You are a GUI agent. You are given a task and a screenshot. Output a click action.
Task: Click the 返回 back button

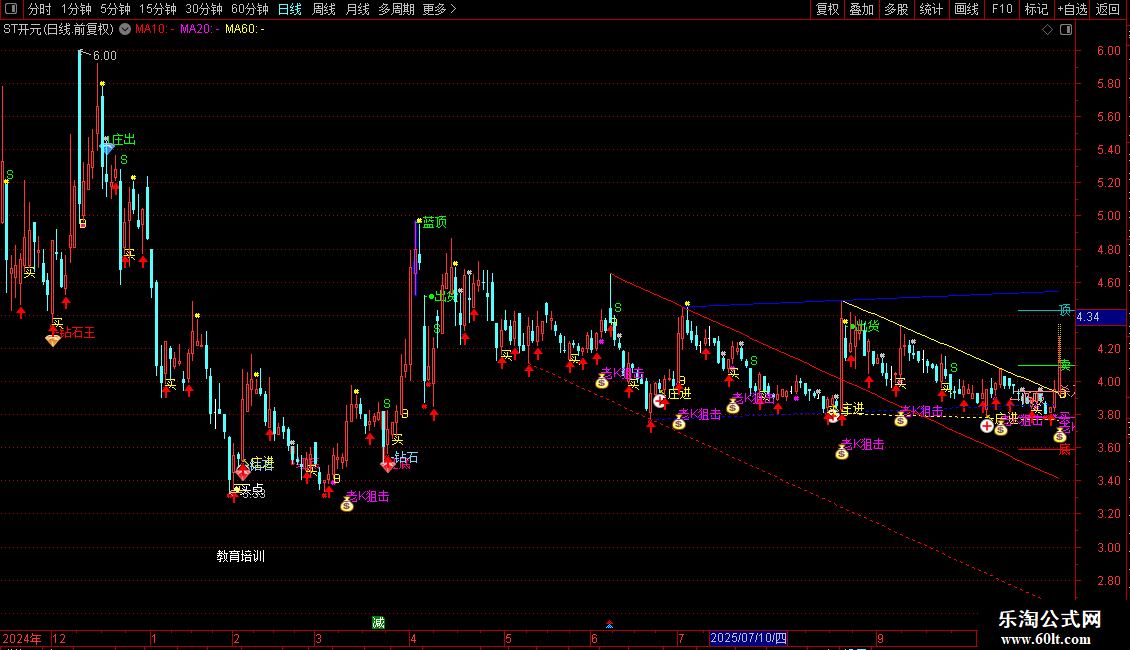[1108, 9]
